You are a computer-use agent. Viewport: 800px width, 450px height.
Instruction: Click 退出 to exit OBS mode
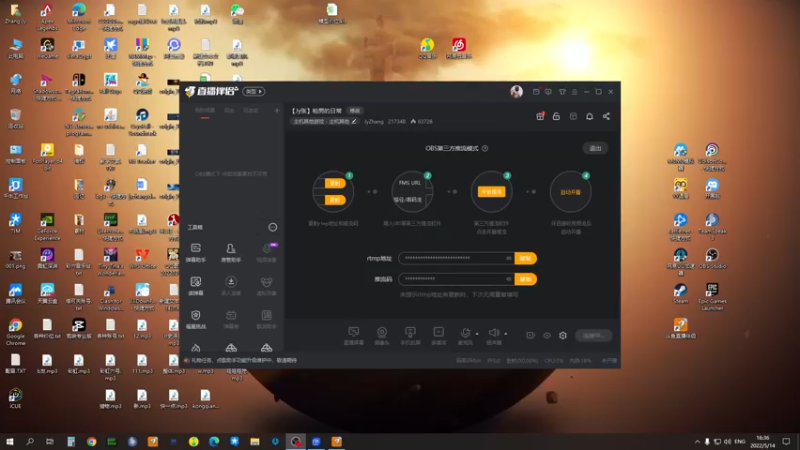pyautogui.click(x=595, y=148)
